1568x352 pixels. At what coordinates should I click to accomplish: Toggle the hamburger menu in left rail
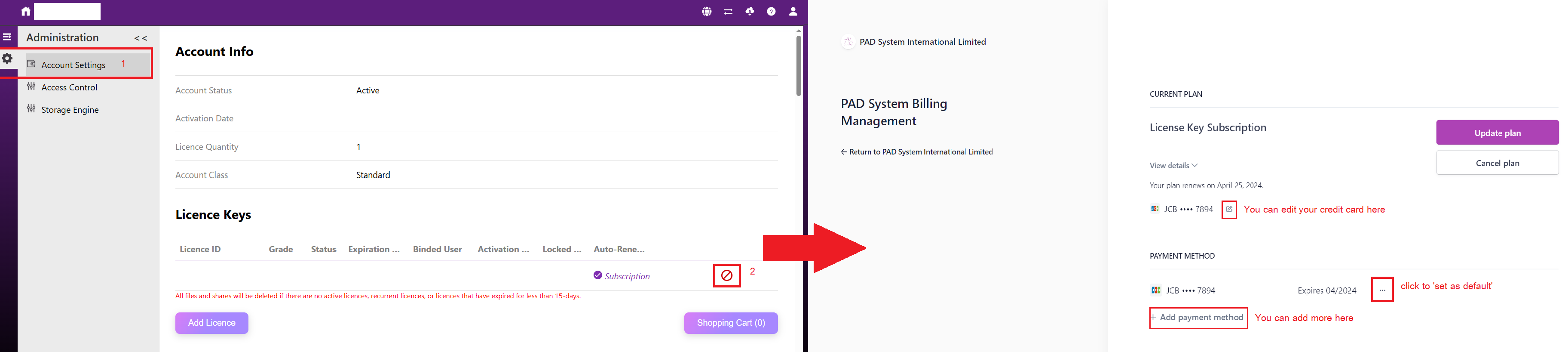point(7,37)
